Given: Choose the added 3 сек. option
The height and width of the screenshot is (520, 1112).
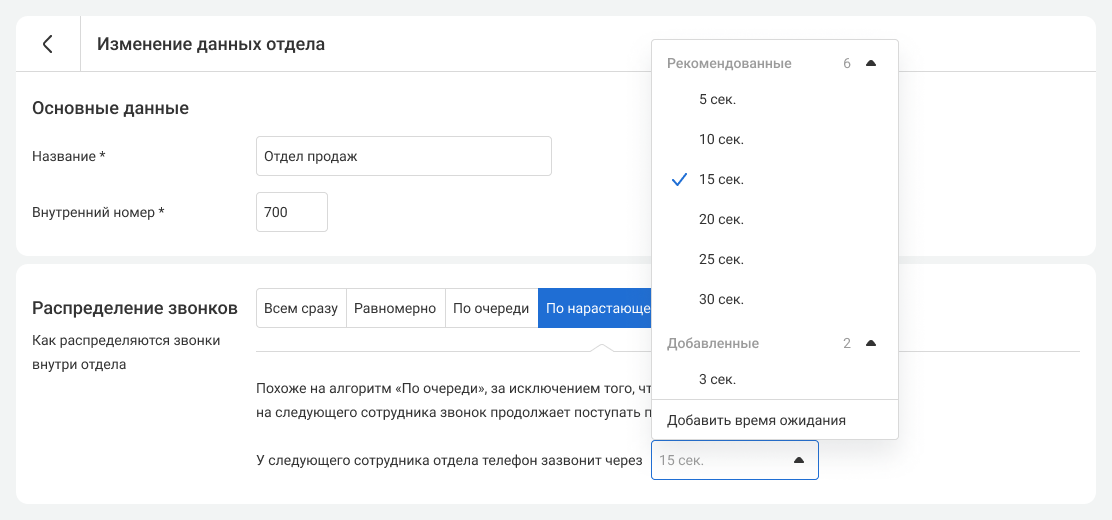Looking at the screenshot, I should (x=717, y=379).
